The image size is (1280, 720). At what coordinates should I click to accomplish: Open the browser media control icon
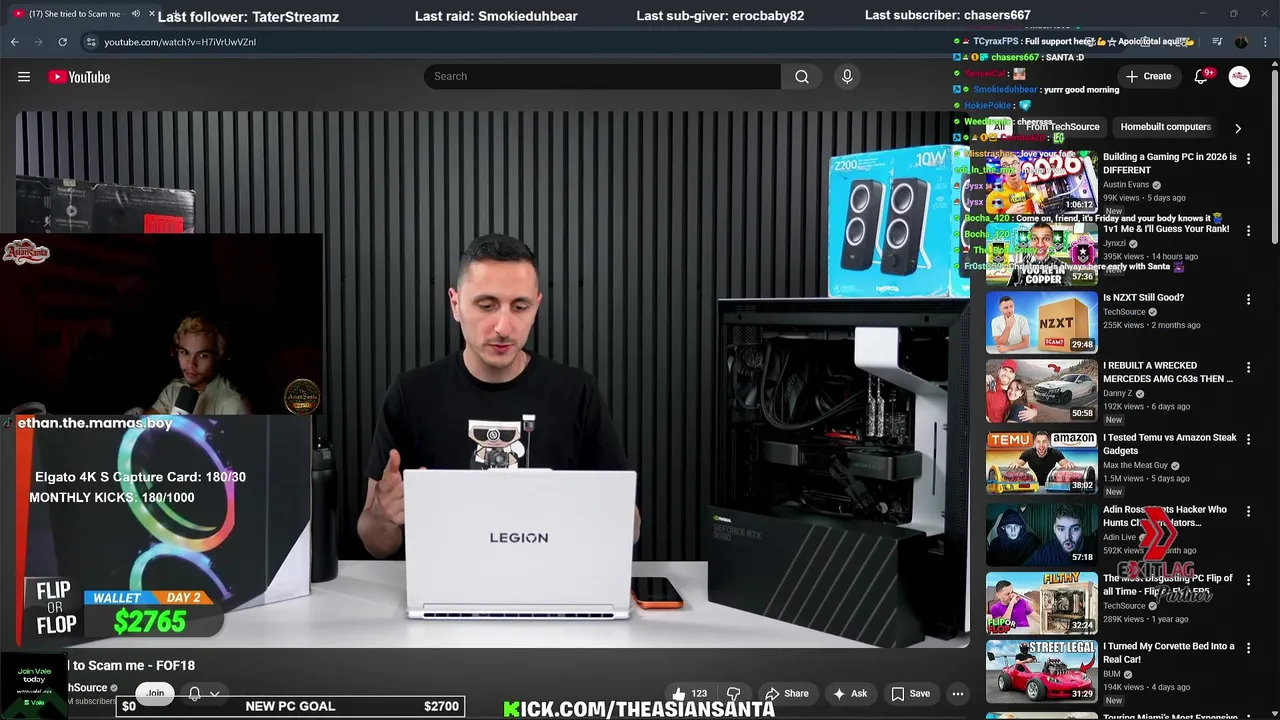pos(1217,42)
